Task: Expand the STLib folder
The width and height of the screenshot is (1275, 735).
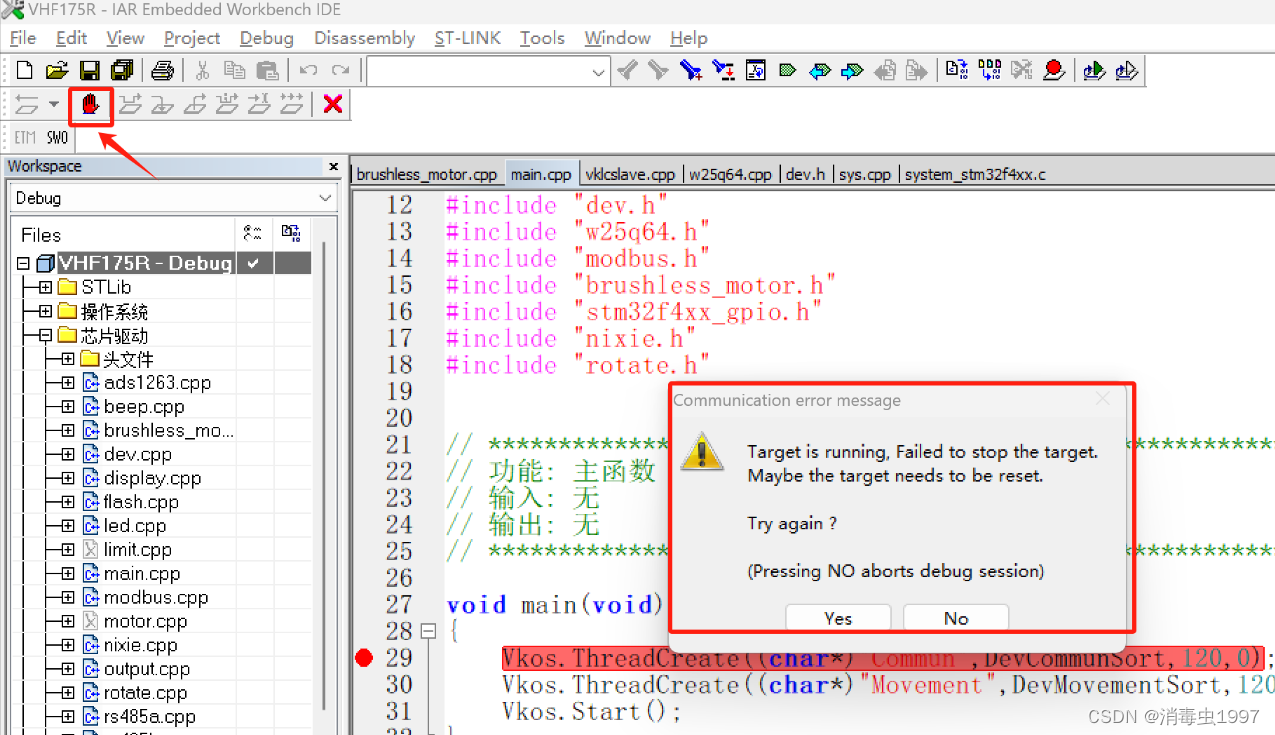Action: coord(45,288)
